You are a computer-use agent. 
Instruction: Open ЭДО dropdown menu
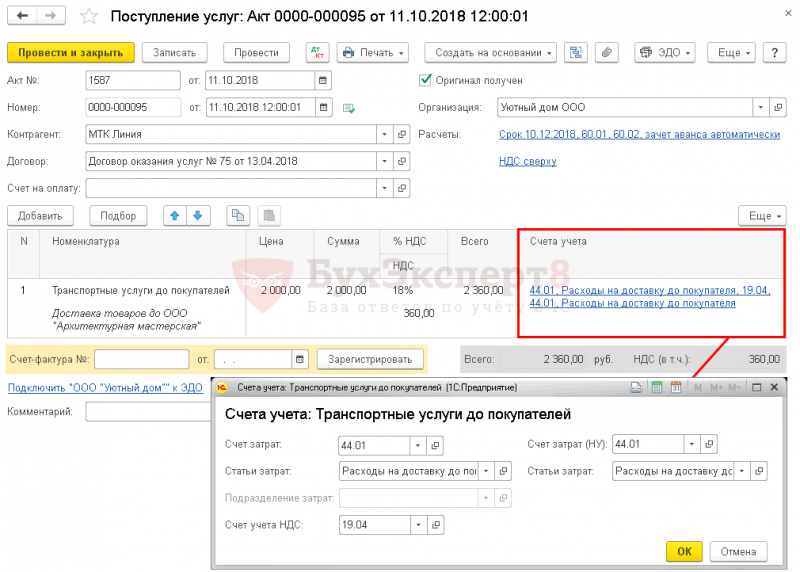click(x=665, y=53)
